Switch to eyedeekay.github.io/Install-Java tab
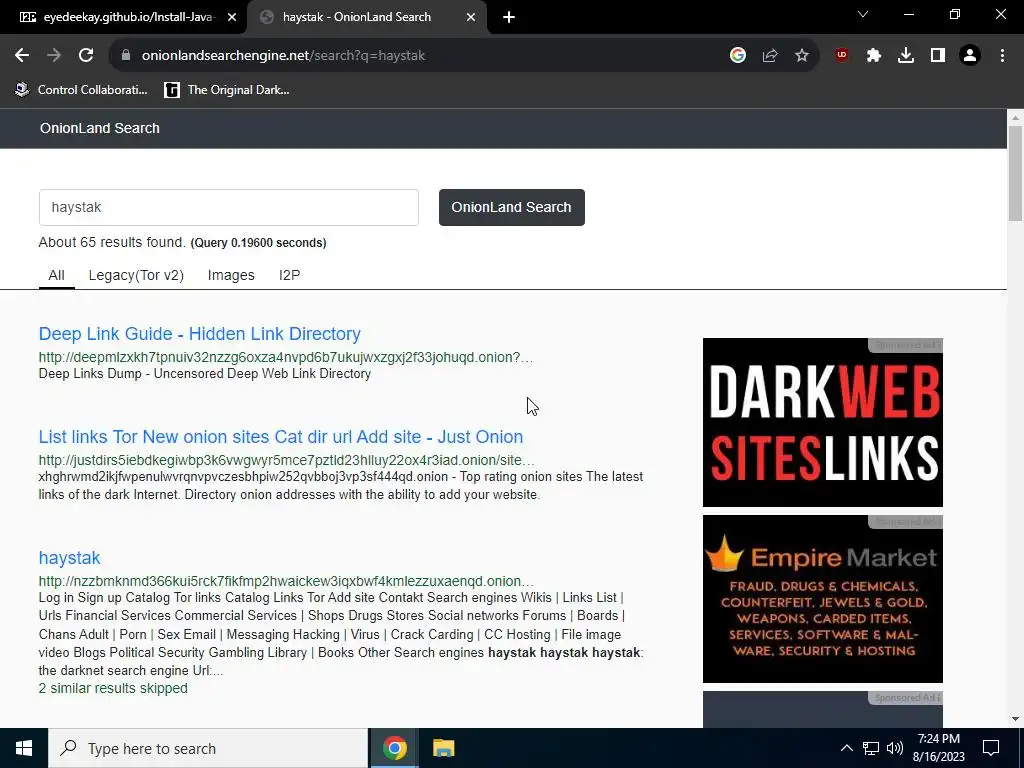 (123, 18)
